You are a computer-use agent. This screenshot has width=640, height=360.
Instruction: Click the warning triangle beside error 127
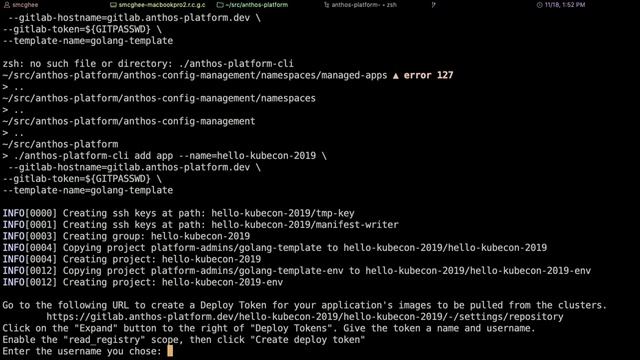[x=396, y=76]
